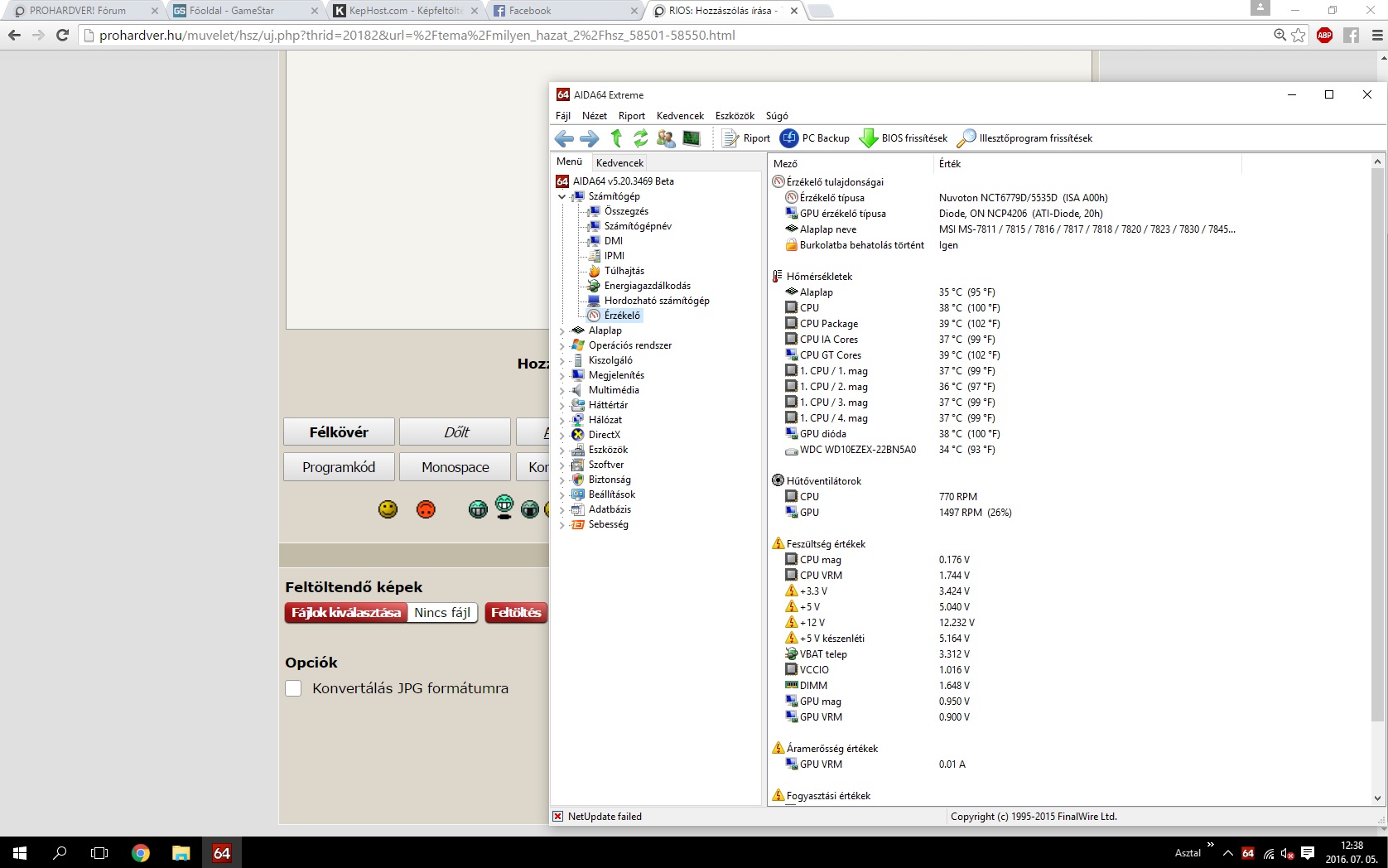Switch to the Kedvencek panel tab
This screenshot has width=1388, height=868.
[619, 163]
